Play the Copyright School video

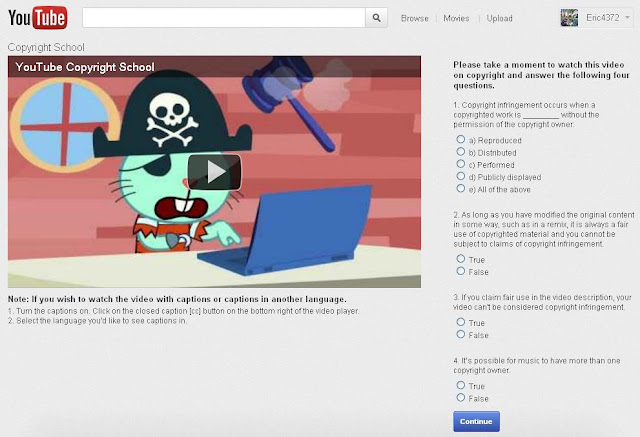(214, 172)
